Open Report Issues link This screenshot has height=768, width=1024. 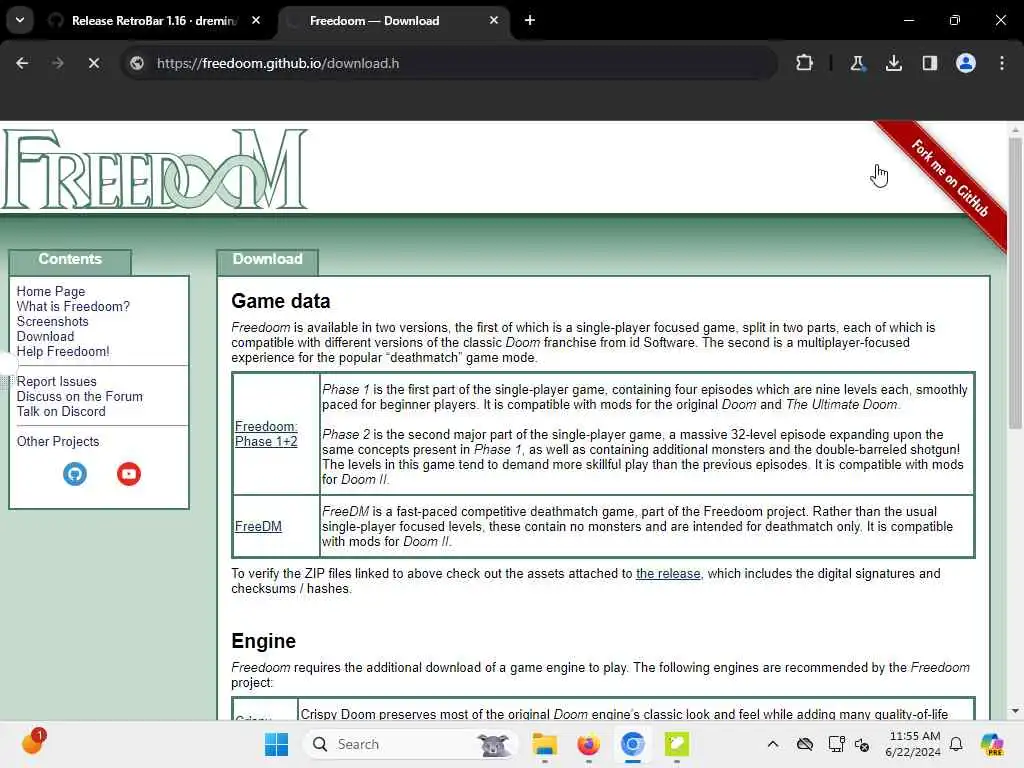(x=56, y=381)
